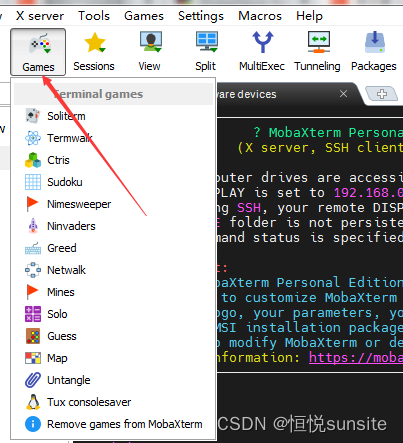Viewport: 403px width, 443px height.
Task: Start the Ninvaders rocket game
Action: (113, 226)
